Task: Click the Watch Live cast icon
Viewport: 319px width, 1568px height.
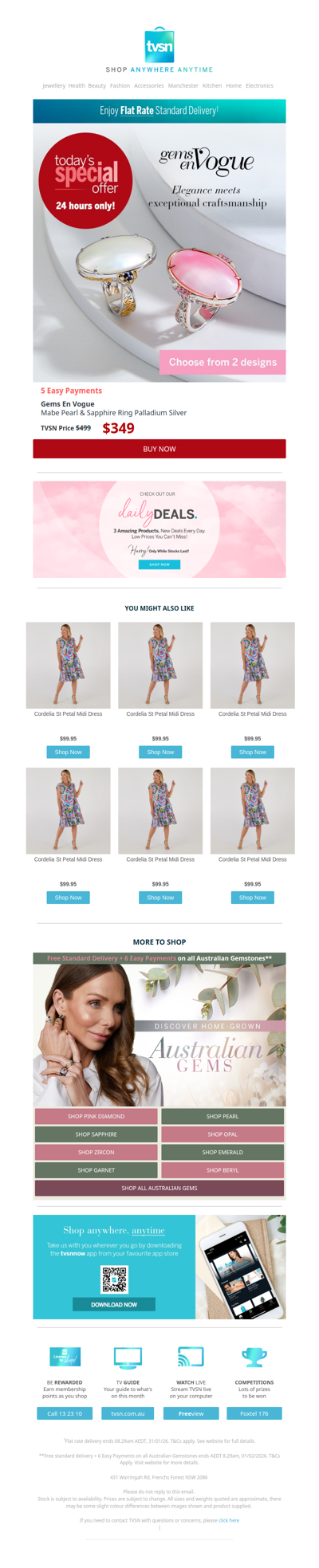Action: [x=191, y=1357]
